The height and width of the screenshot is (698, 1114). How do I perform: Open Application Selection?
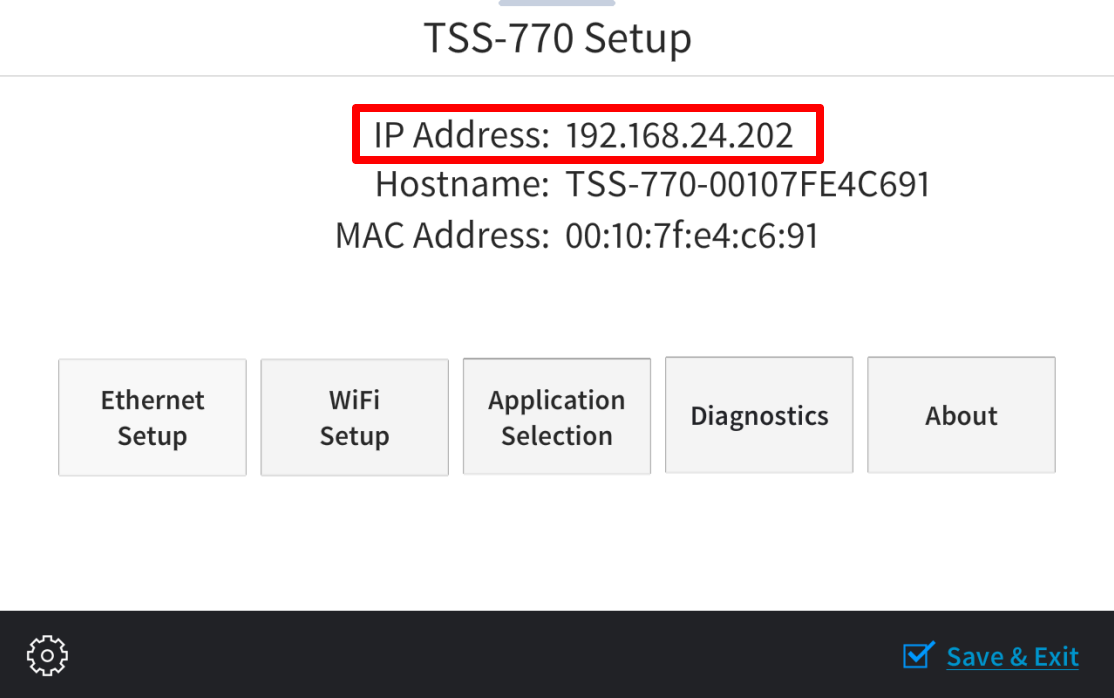[x=557, y=417]
